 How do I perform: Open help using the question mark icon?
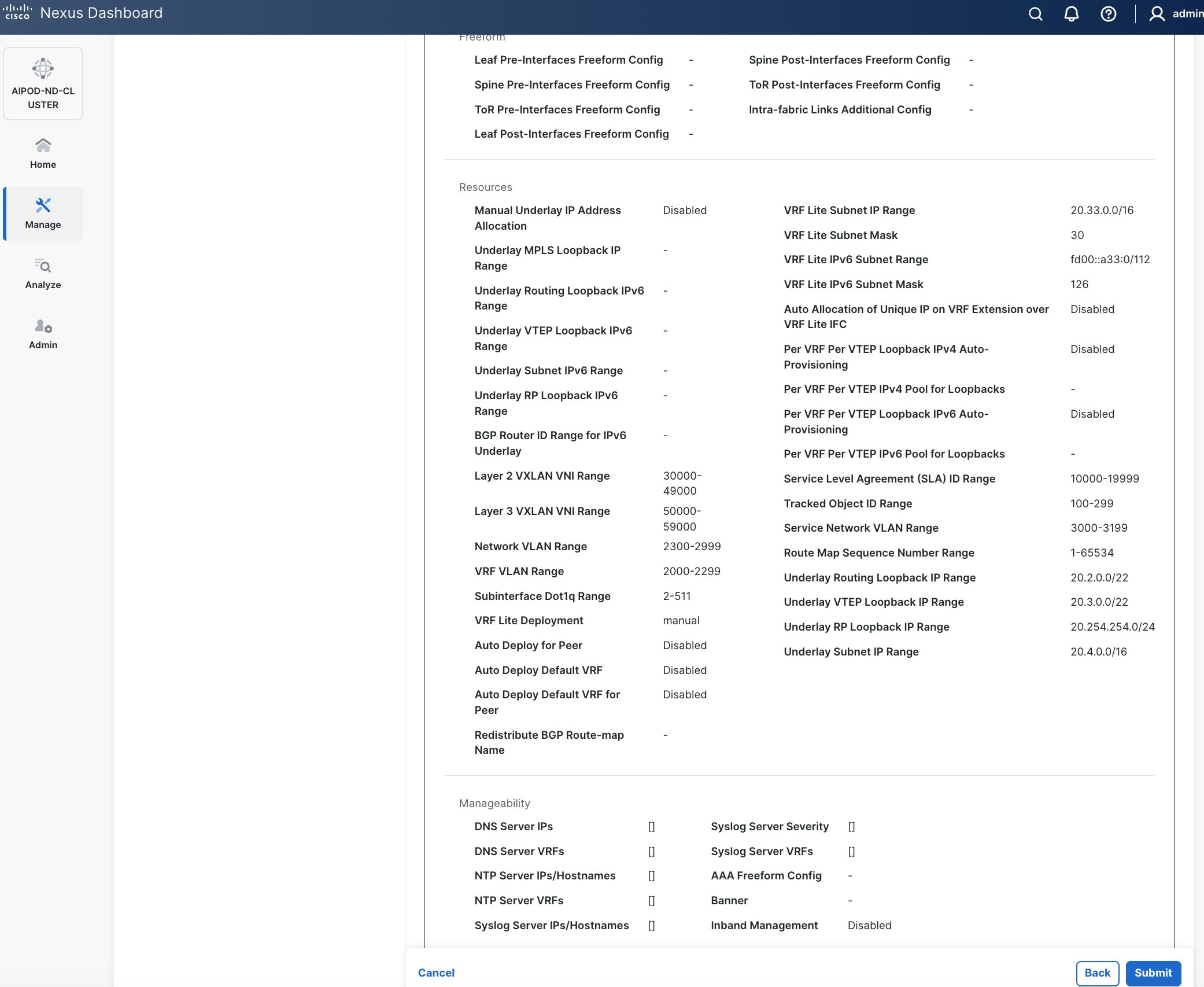pos(1109,13)
